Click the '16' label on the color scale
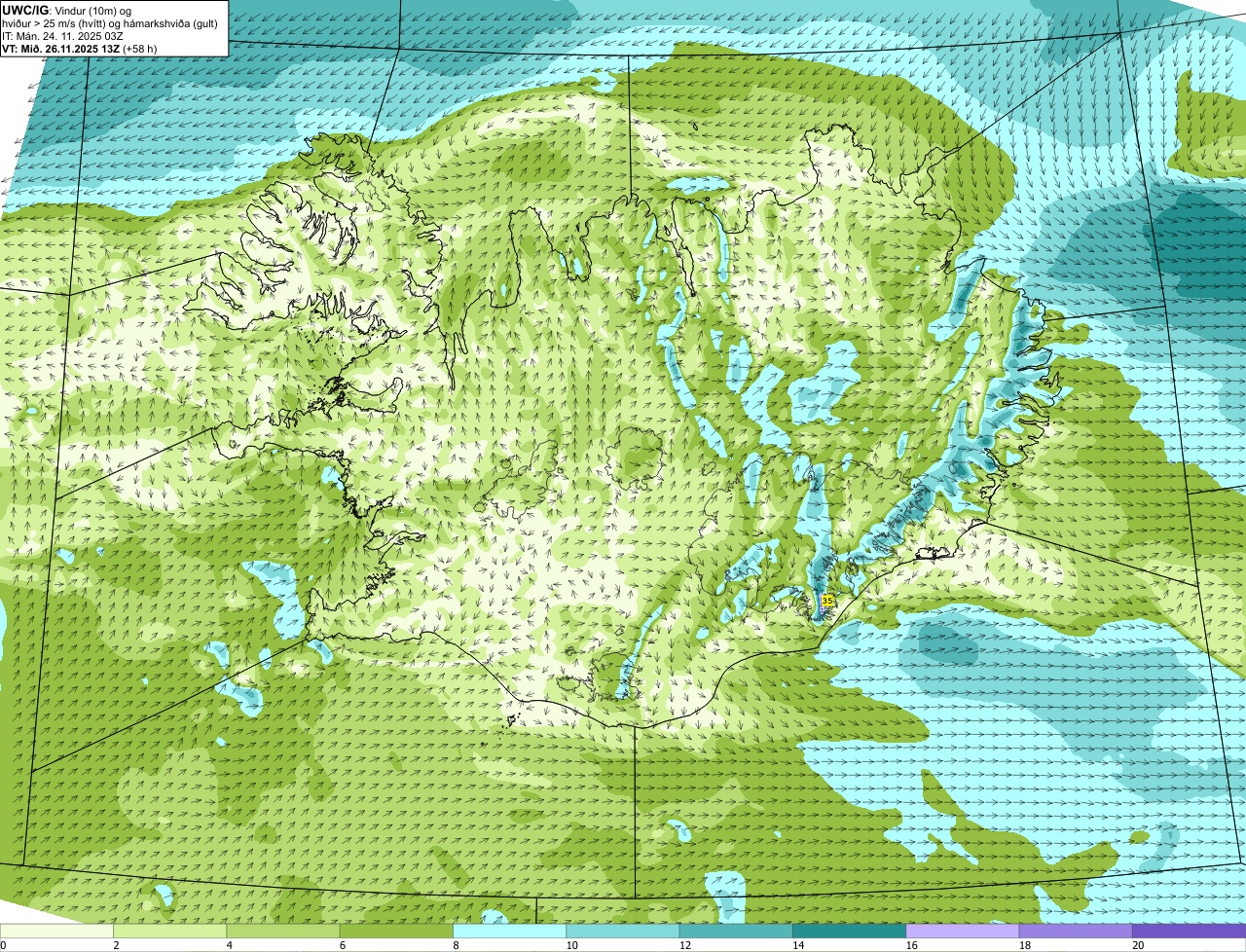The image size is (1246, 952). (911, 945)
